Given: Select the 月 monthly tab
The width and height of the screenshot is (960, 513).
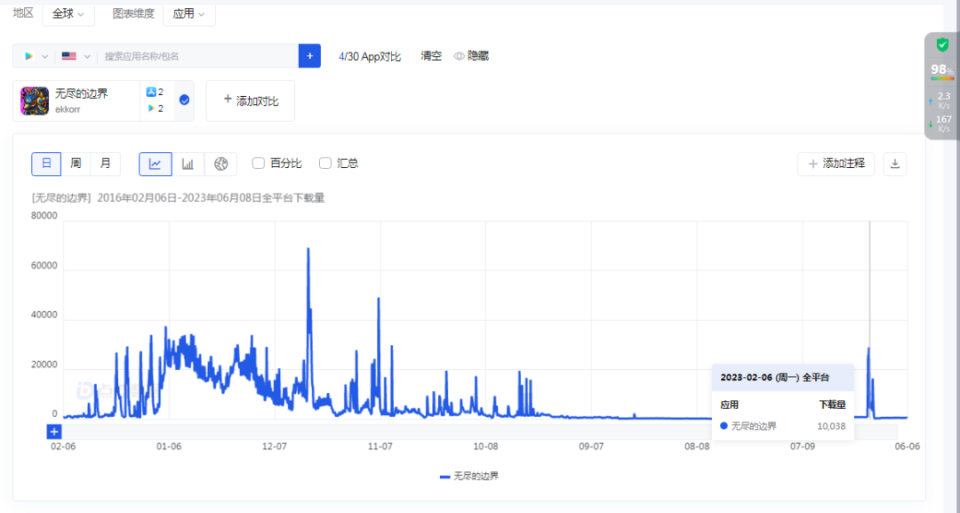Looking at the screenshot, I should click(105, 164).
